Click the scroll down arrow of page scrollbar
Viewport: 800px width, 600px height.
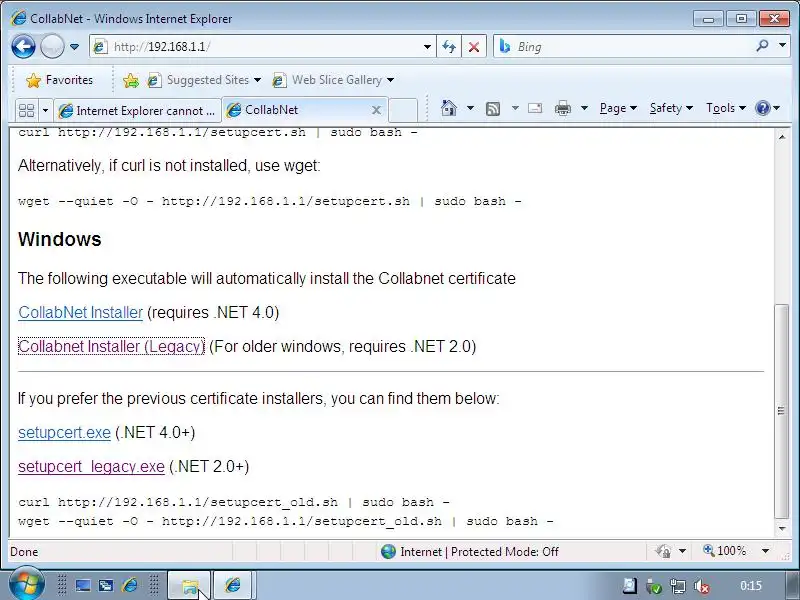(x=782, y=529)
